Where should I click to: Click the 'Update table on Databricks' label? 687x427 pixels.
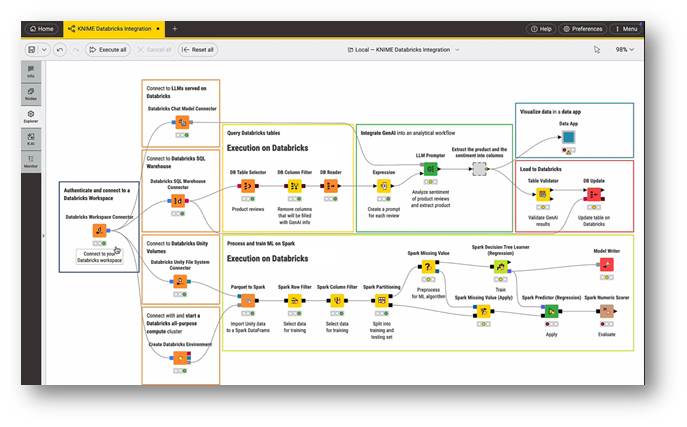[x=594, y=221]
